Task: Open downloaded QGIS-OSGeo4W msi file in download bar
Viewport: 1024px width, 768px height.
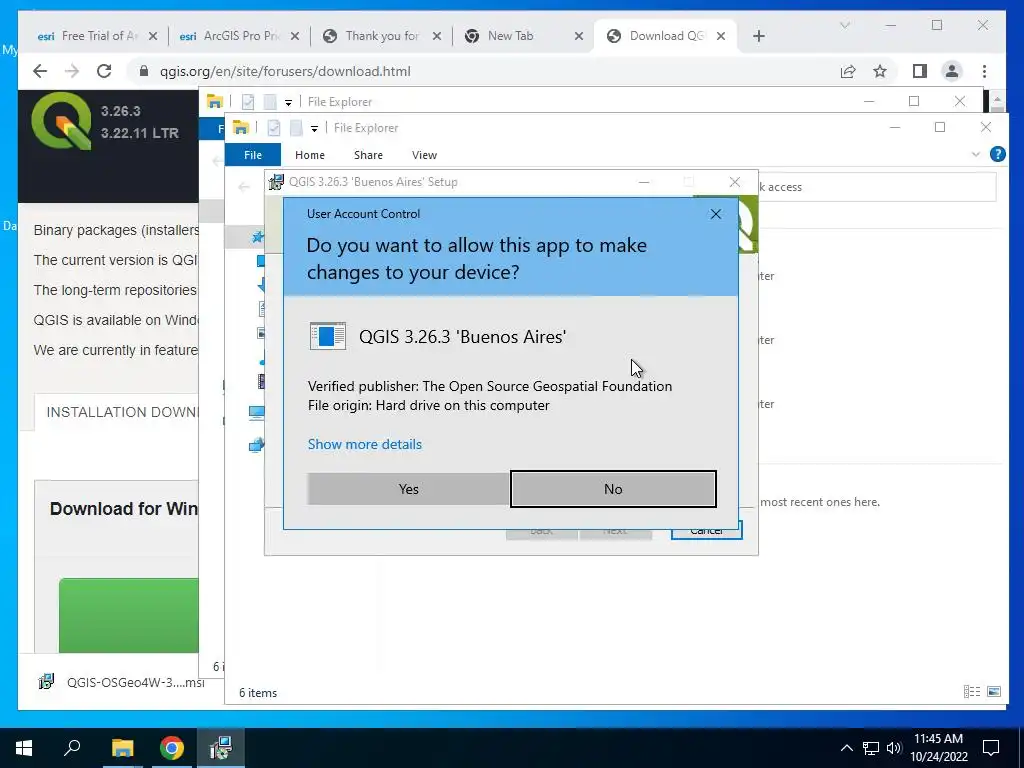Action: point(121,682)
